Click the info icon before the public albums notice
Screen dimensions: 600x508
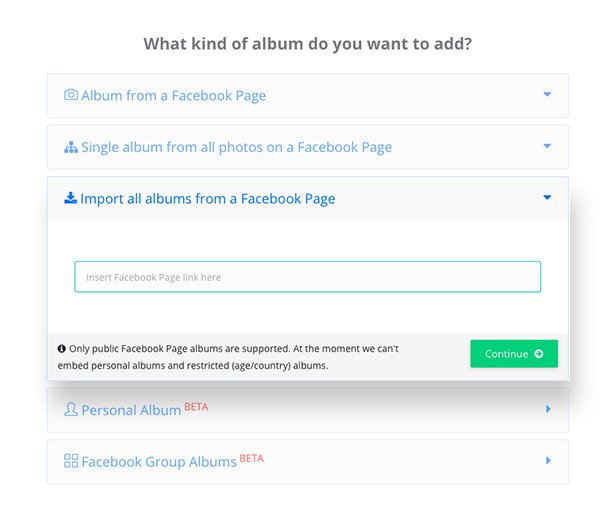pos(62,348)
